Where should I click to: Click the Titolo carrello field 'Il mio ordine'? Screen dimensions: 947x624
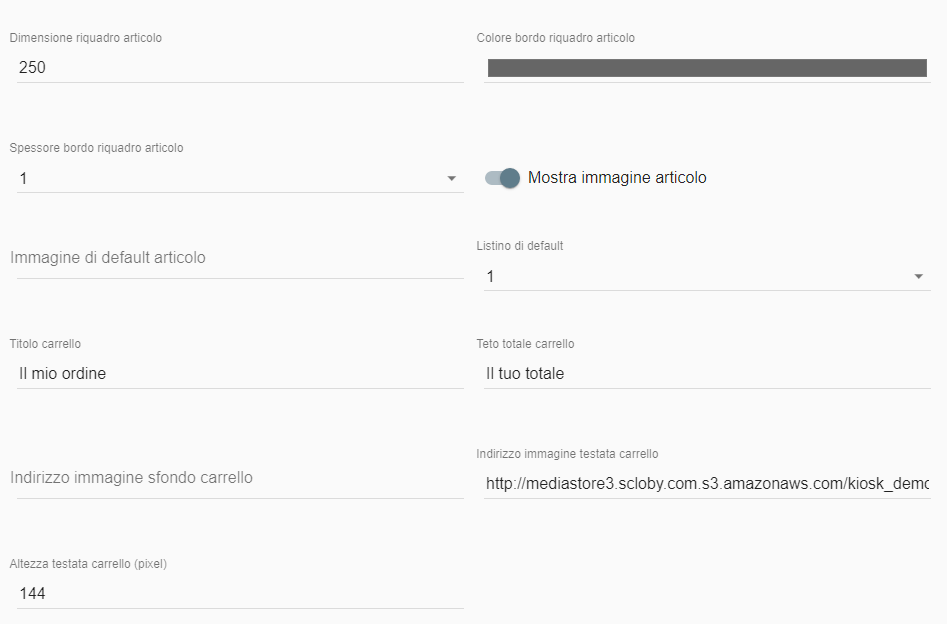[x=240, y=373]
